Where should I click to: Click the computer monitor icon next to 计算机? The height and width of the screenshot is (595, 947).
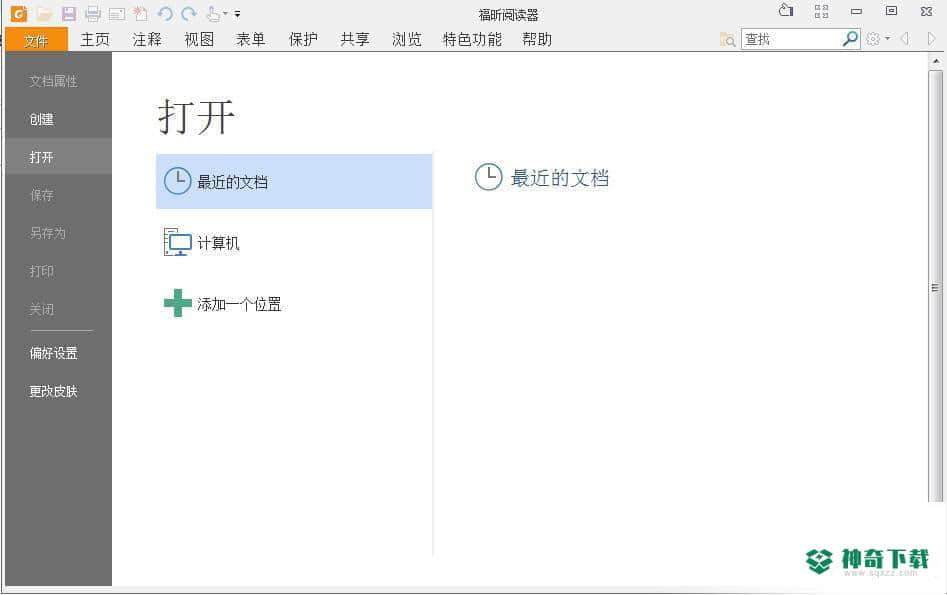[178, 242]
